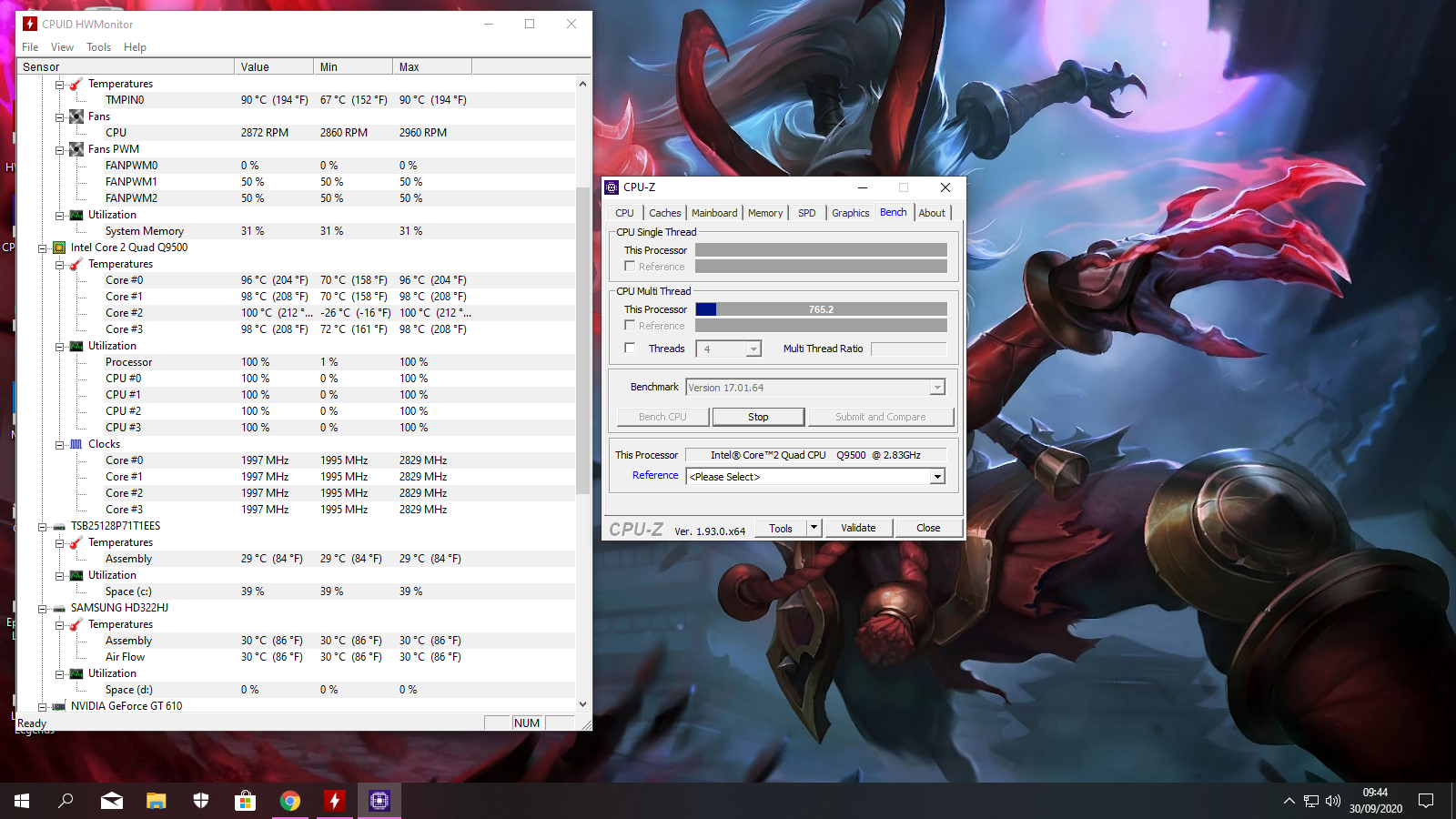Click the HWMonitor vertical scrollbar thumb
Viewport: 1456px width, 819px height.
(583, 340)
